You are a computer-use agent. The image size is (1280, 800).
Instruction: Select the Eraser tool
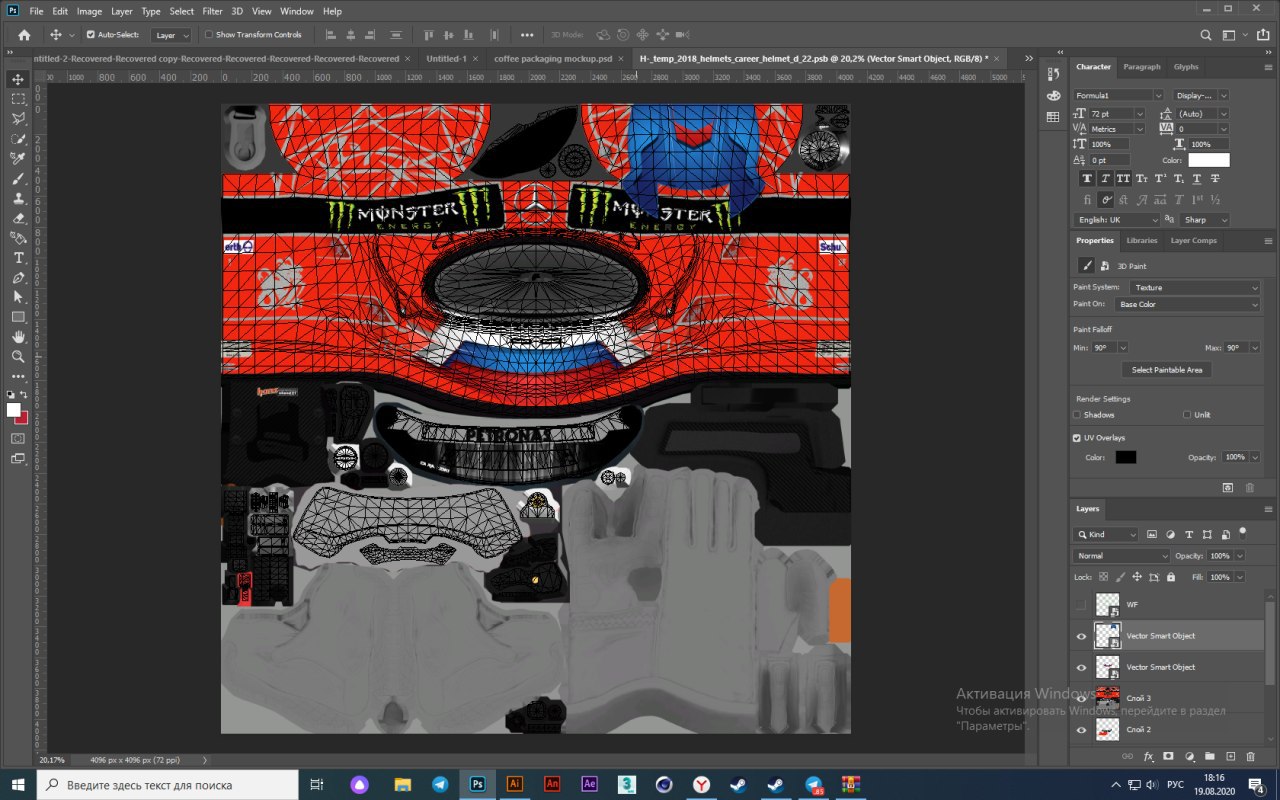tap(18, 217)
